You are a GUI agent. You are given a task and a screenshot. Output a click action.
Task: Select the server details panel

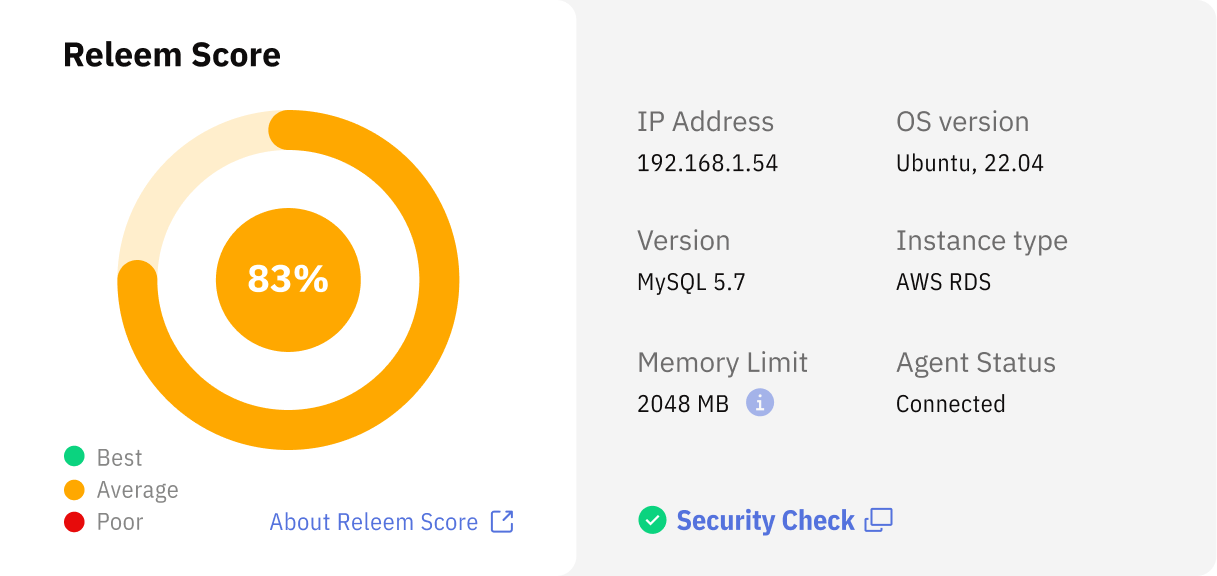pyautogui.click(x=897, y=288)
